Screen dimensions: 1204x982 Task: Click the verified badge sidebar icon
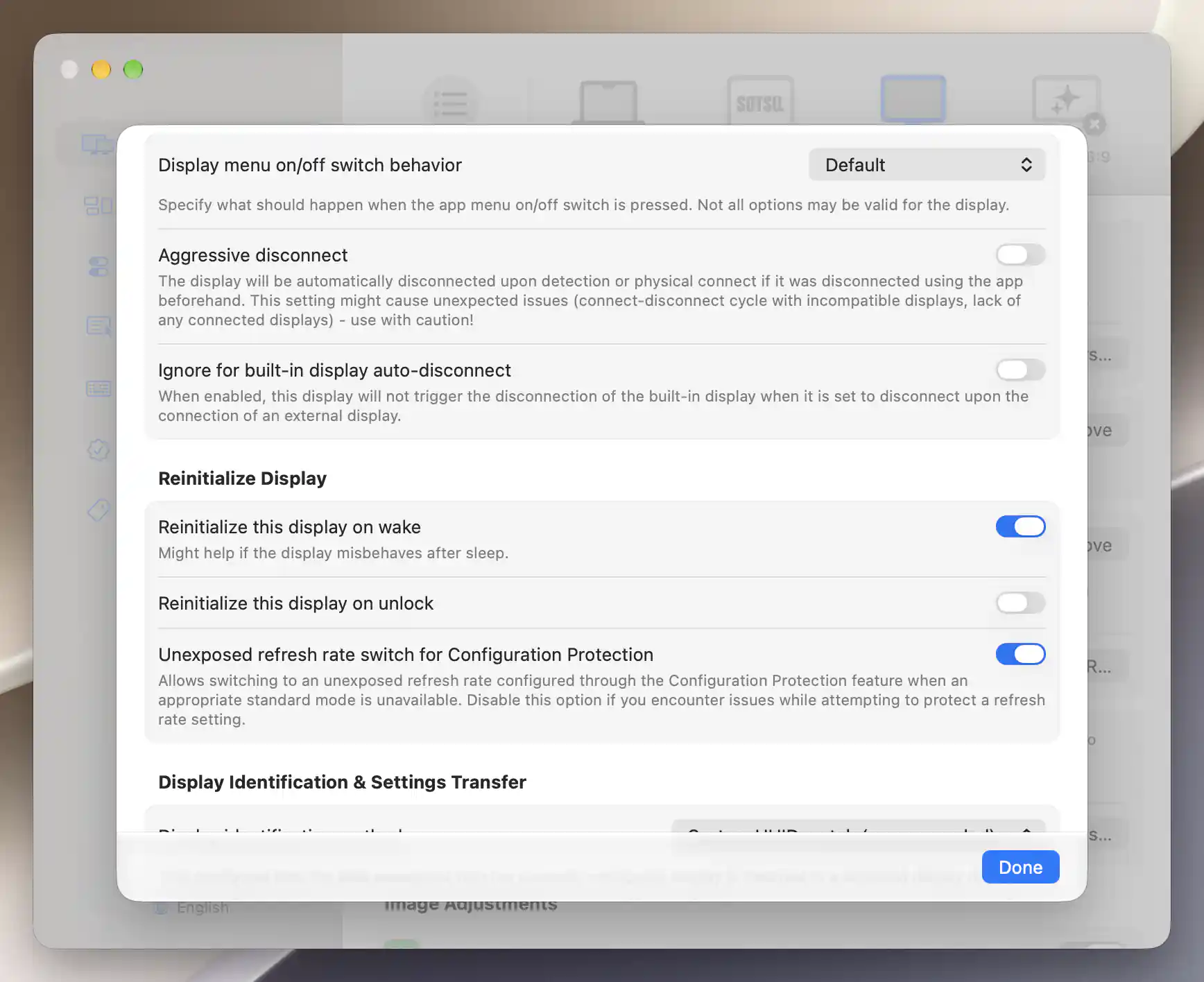click(x=98, y=449)
